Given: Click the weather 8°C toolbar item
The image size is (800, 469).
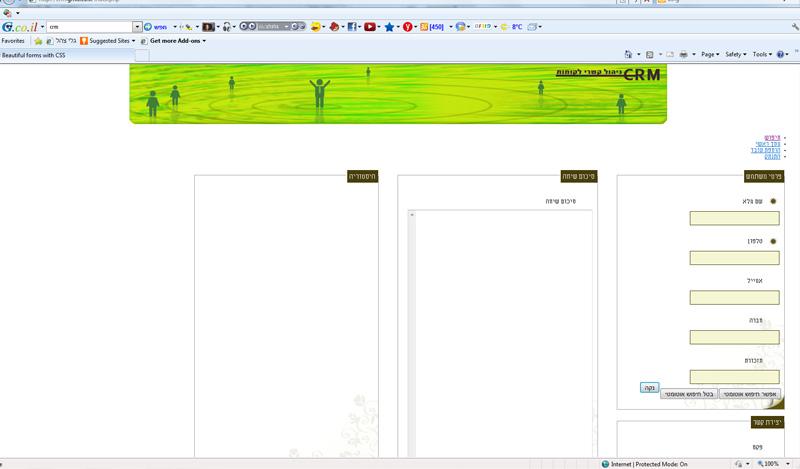Looking at the screenshot, I should tap(512, 27).
